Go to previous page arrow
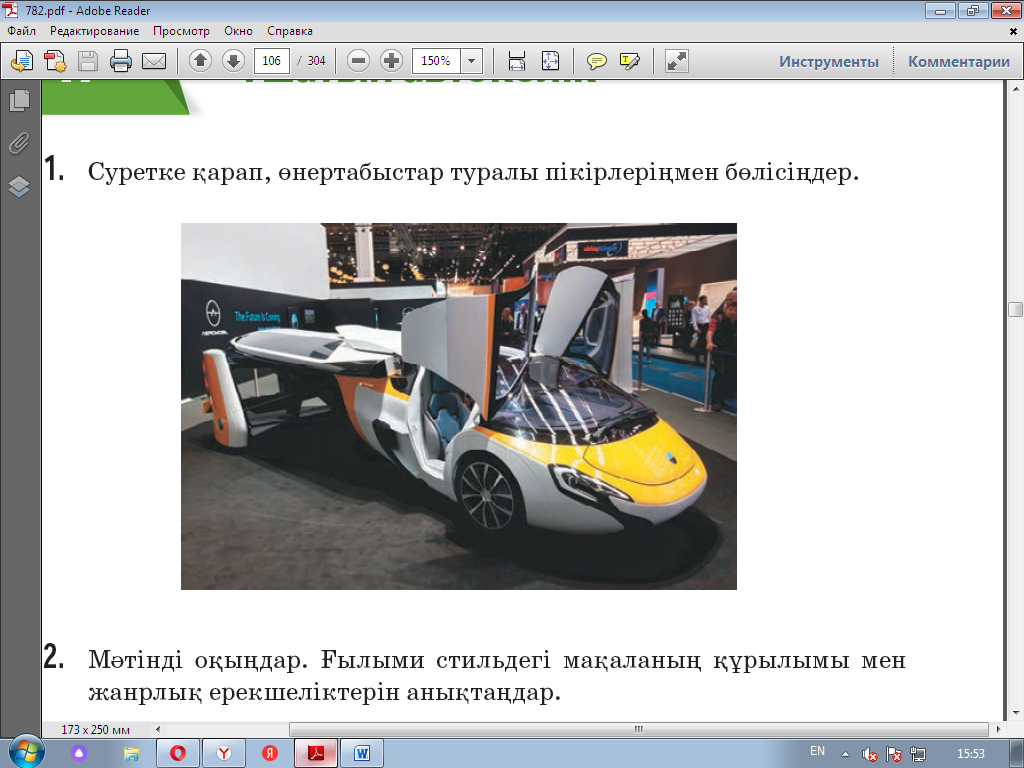The height and width of the screenshot is (768, 1024). pyautogui.click(x=200, y=61)
